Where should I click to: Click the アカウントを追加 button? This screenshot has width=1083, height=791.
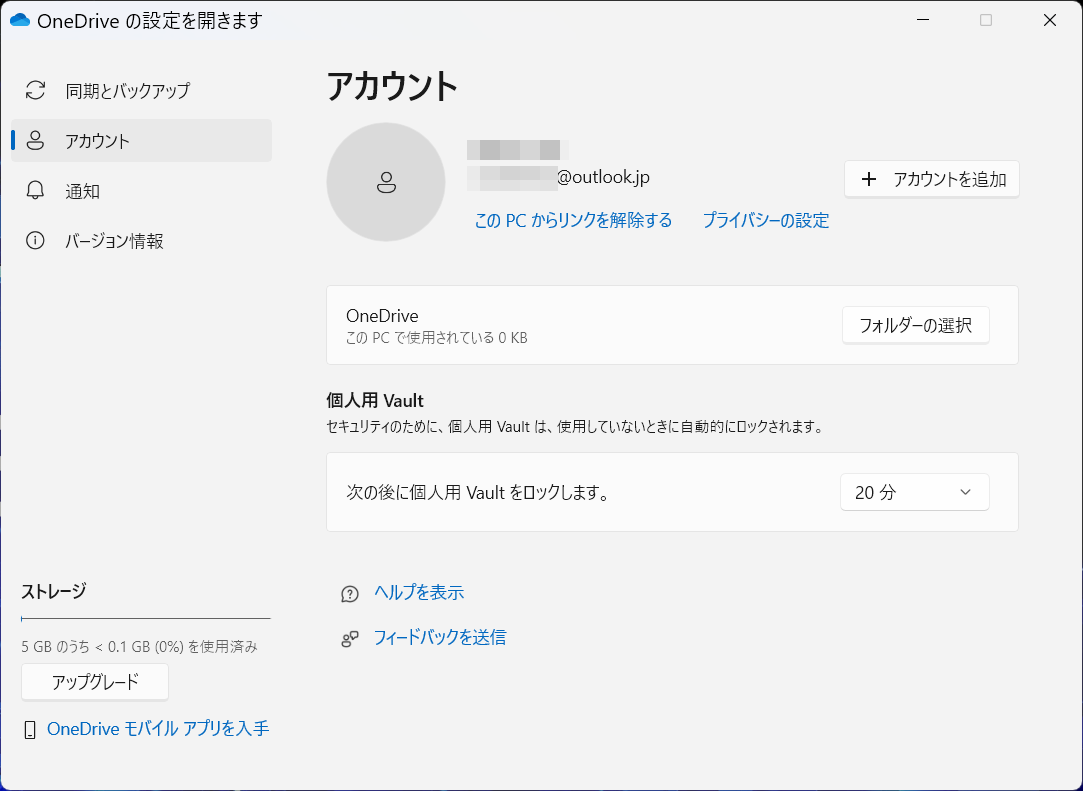click(x=932, y=180)
